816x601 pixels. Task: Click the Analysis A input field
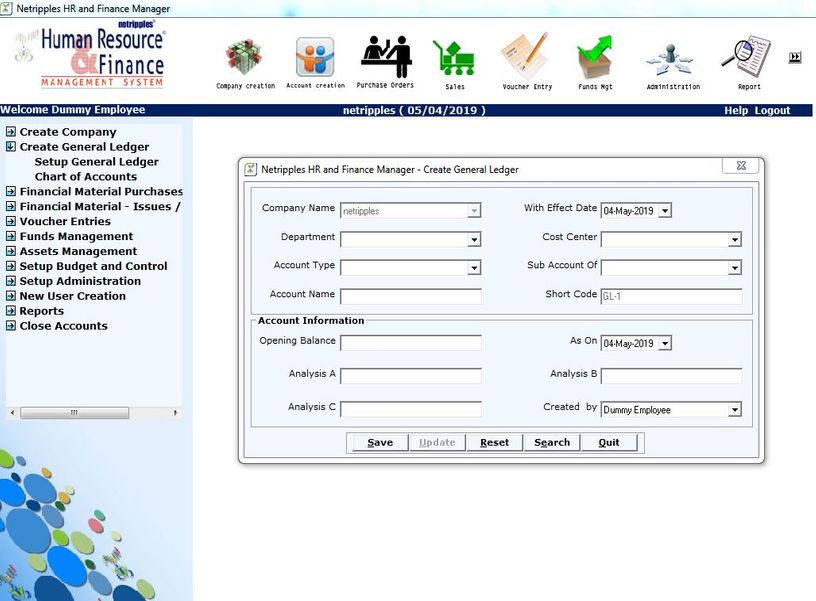pos(411,376)
